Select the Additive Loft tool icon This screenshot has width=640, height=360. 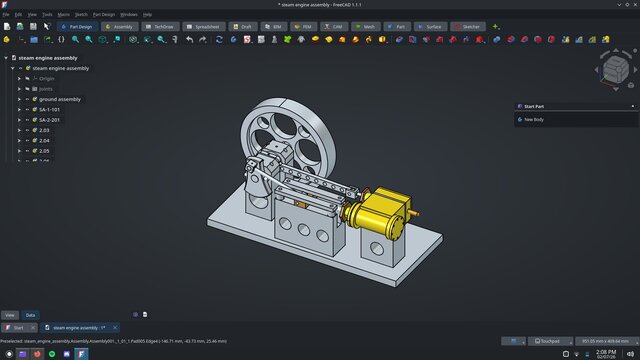click(x=342, y=40)
